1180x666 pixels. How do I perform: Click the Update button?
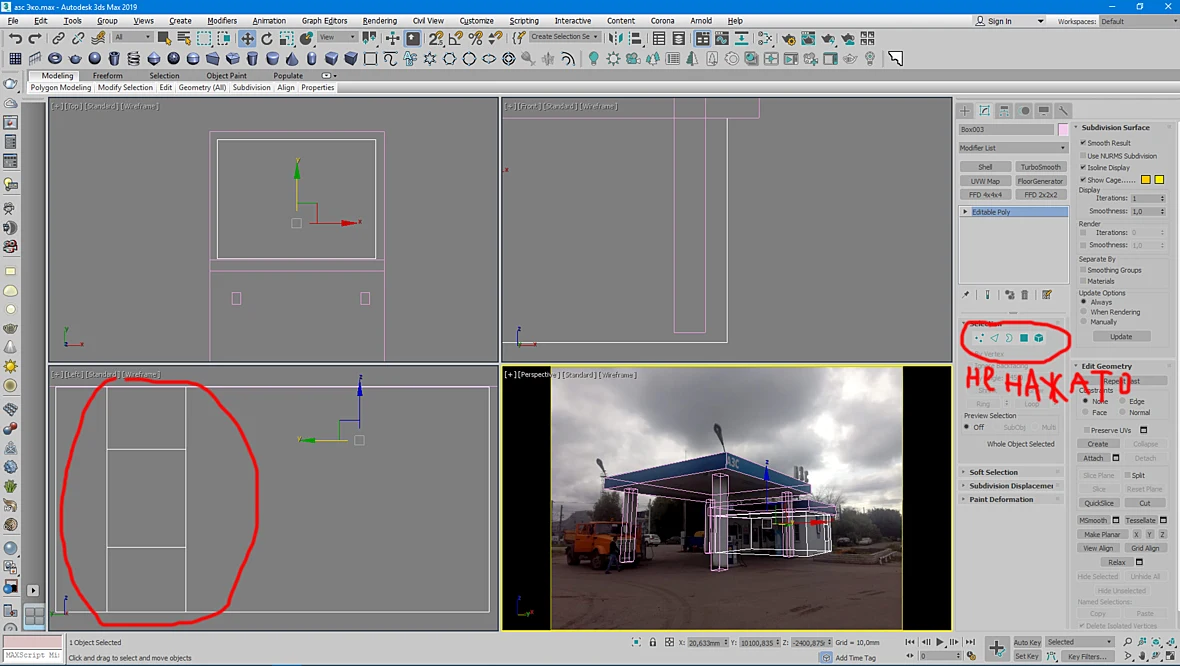click(1121, 336)
